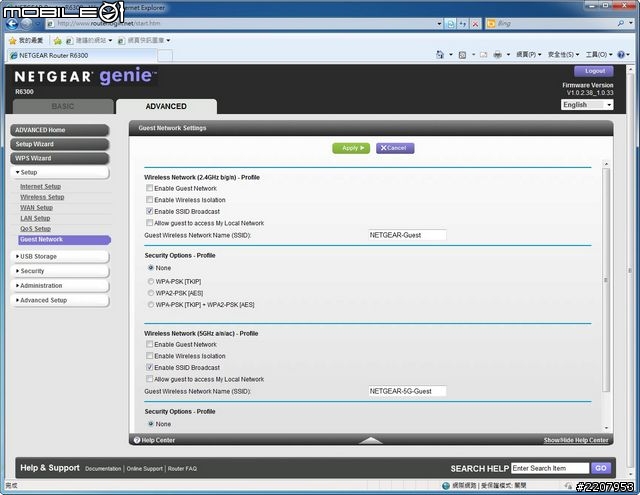Enable Guest Network for 2.4GHz profile

(149, 188)
